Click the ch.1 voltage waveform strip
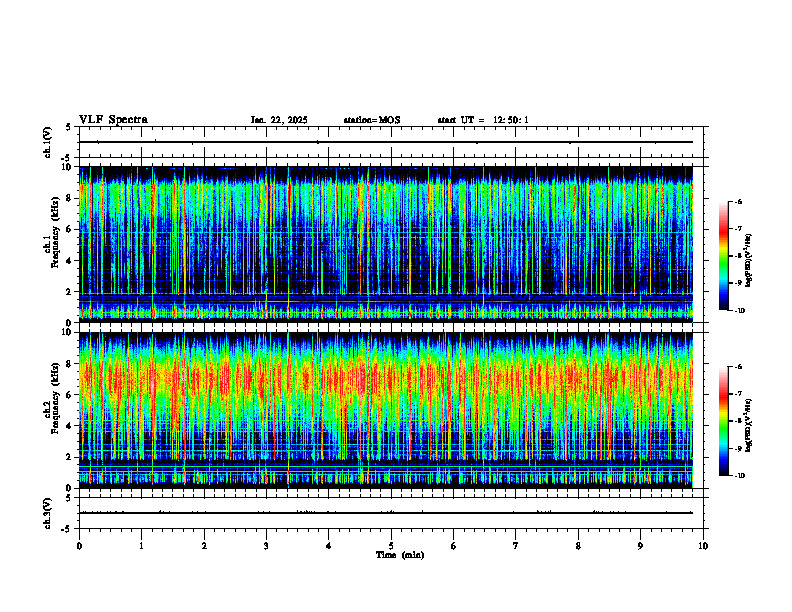 [x=391, y=142]
